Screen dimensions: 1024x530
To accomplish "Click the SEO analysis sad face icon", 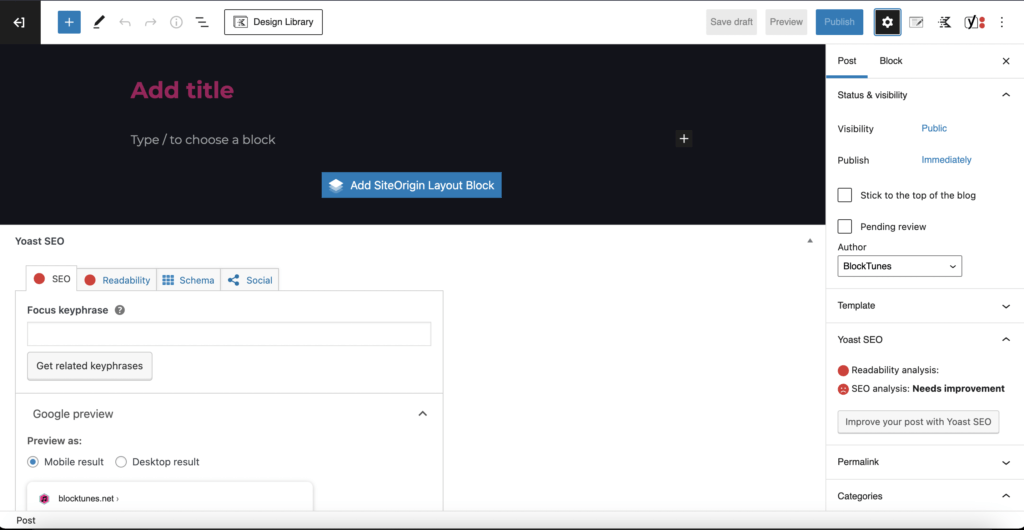I will (843, 389).
